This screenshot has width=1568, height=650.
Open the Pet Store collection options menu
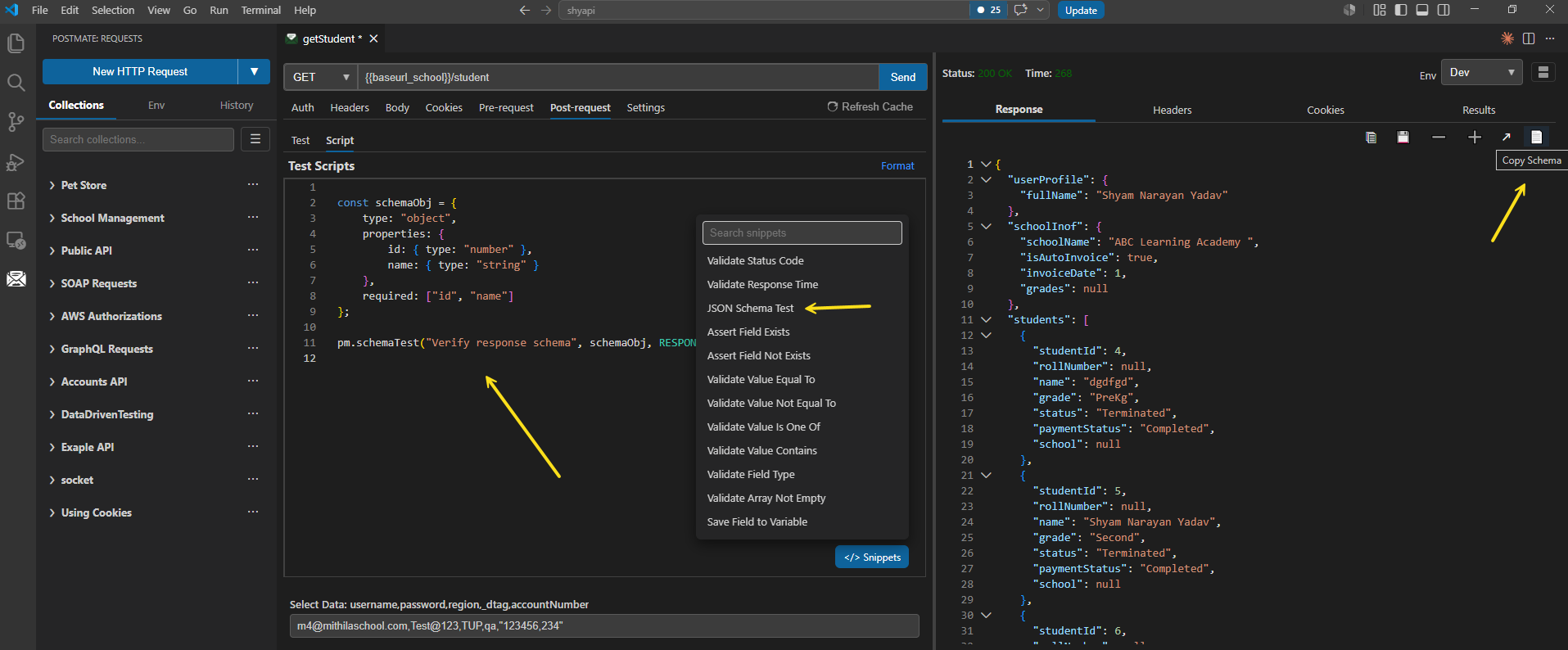(253, 185)
